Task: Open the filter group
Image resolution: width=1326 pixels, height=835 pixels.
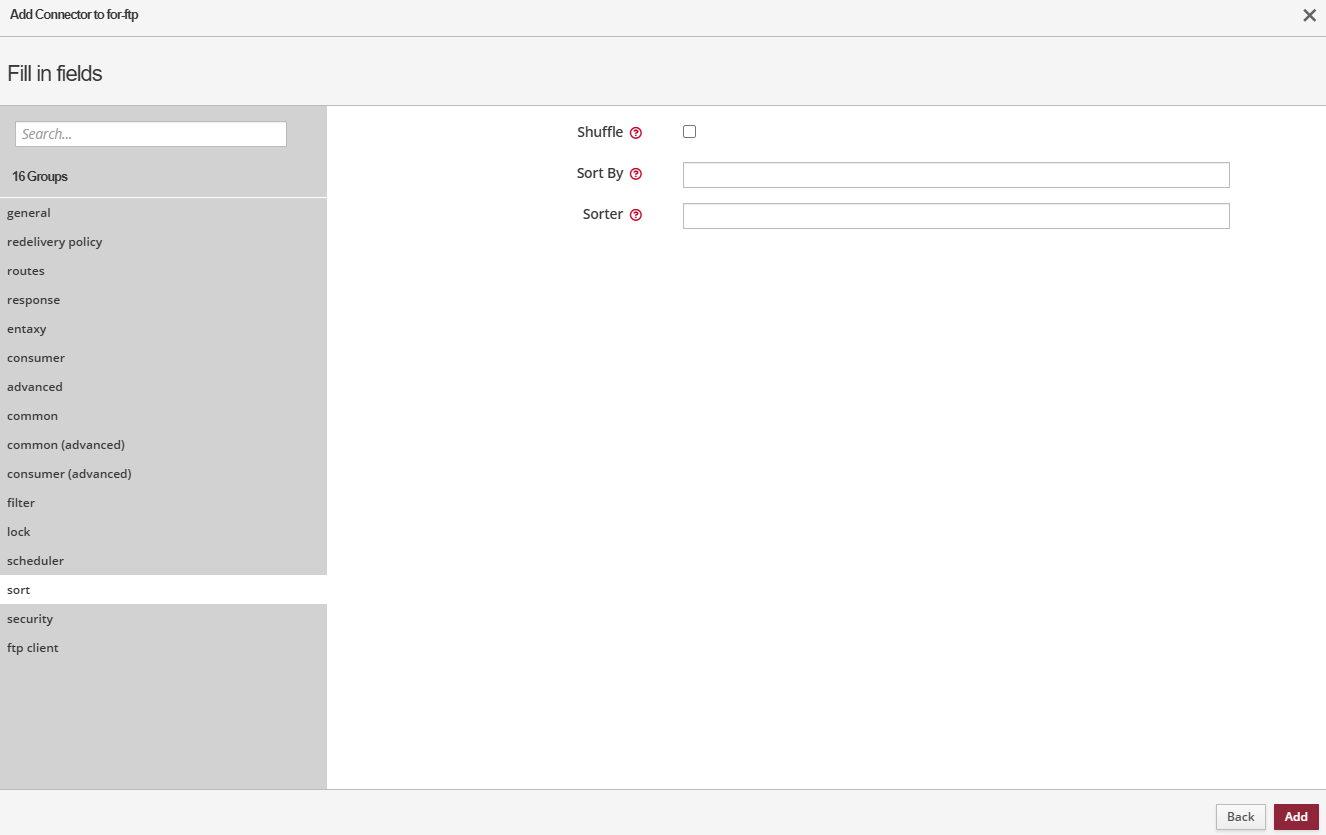Action: point(21,503)
